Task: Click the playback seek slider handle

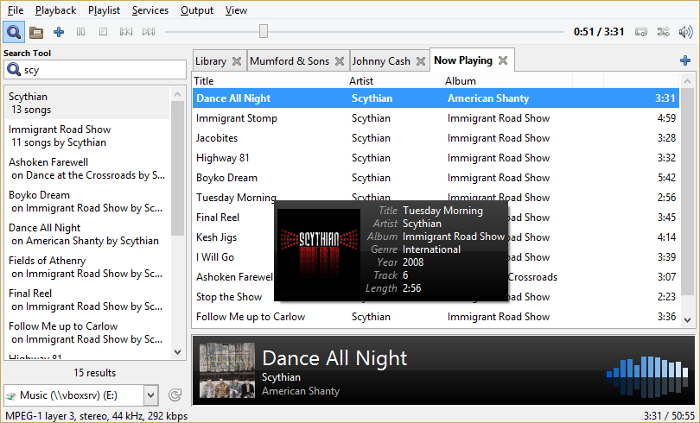Action: pos(262,32)
